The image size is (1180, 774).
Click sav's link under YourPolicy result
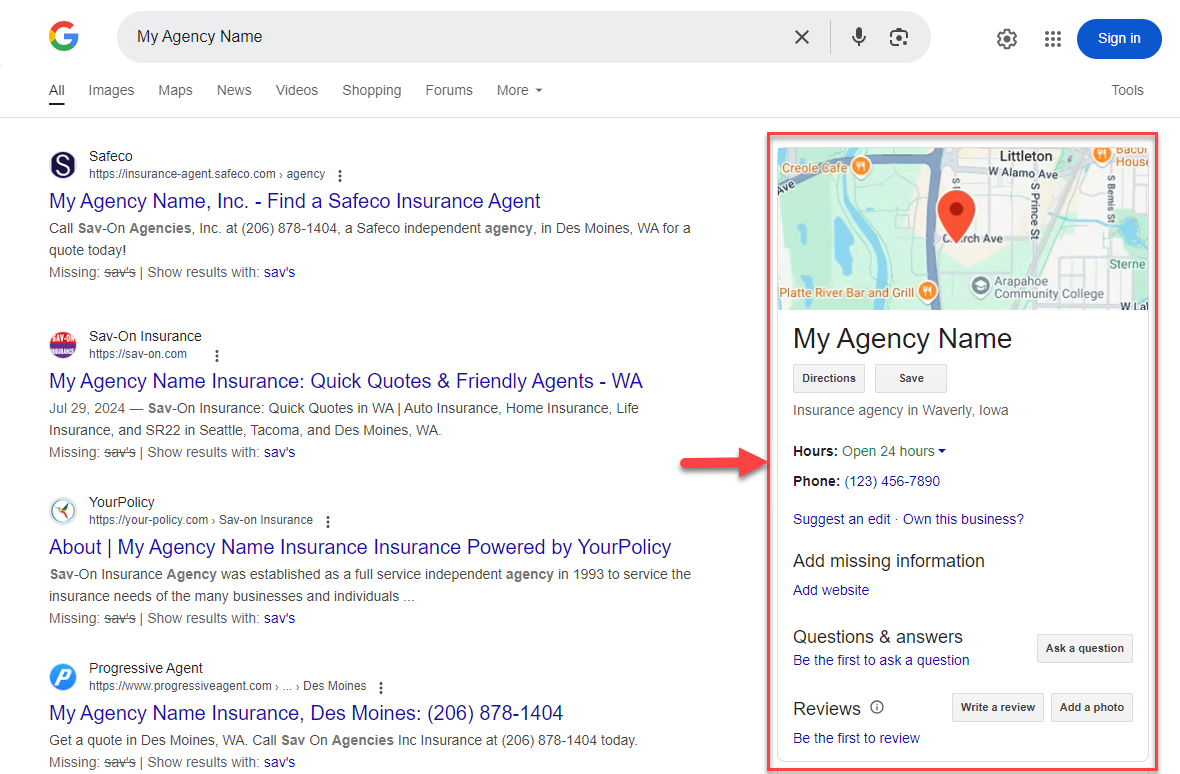click(x=279, y=618)
